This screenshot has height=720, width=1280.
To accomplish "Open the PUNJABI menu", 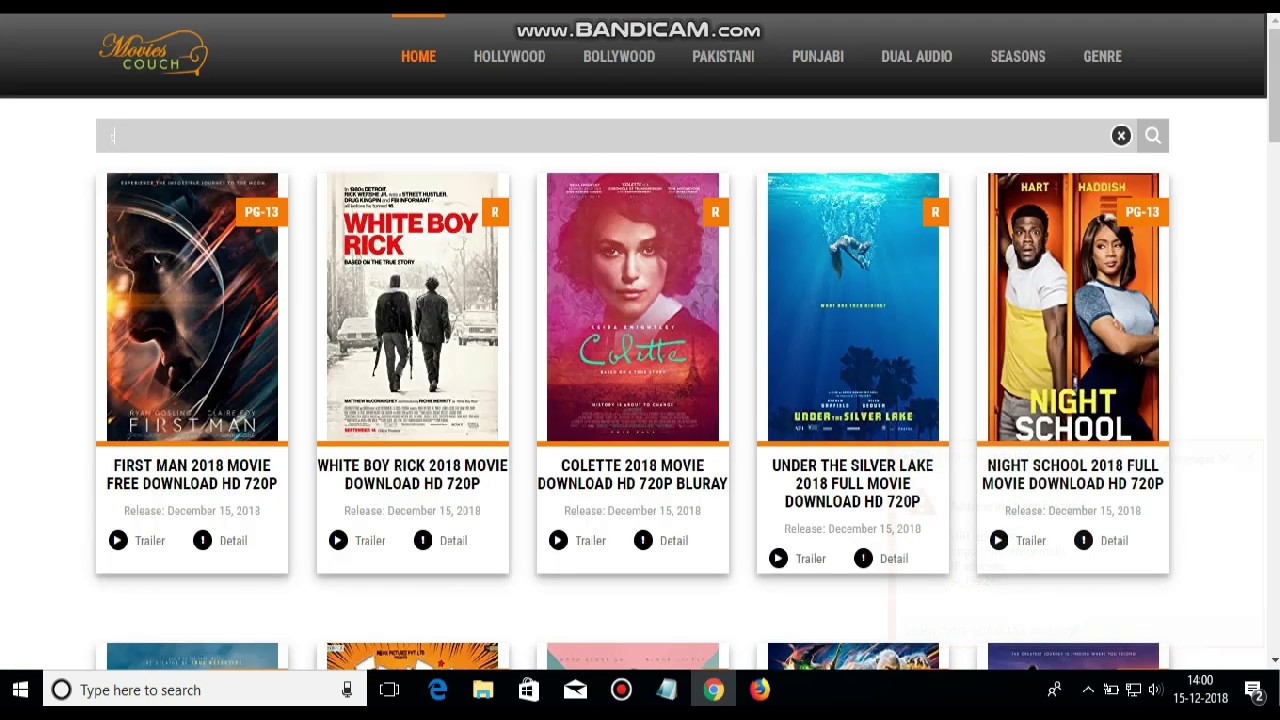I will coord(818,57).
